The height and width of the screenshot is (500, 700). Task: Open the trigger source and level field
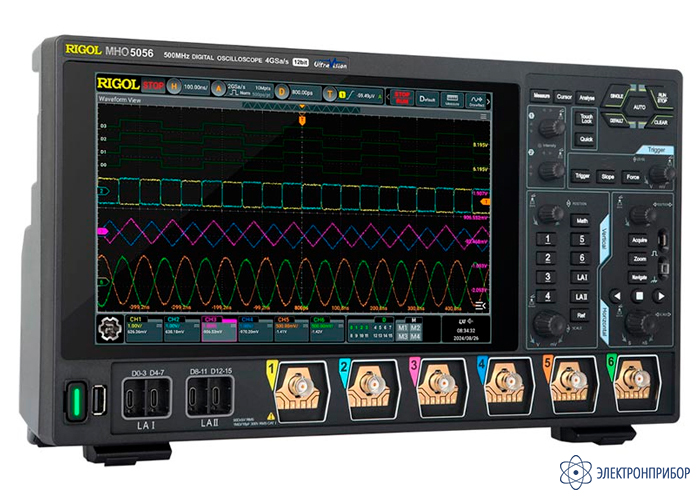360,96
